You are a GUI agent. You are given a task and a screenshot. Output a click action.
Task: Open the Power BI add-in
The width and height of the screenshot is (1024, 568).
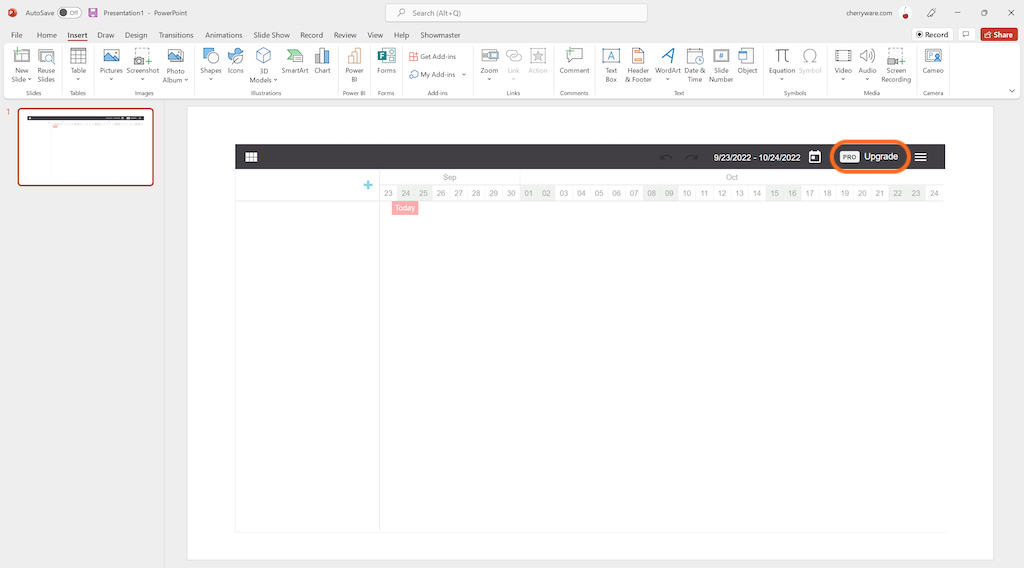354,65
